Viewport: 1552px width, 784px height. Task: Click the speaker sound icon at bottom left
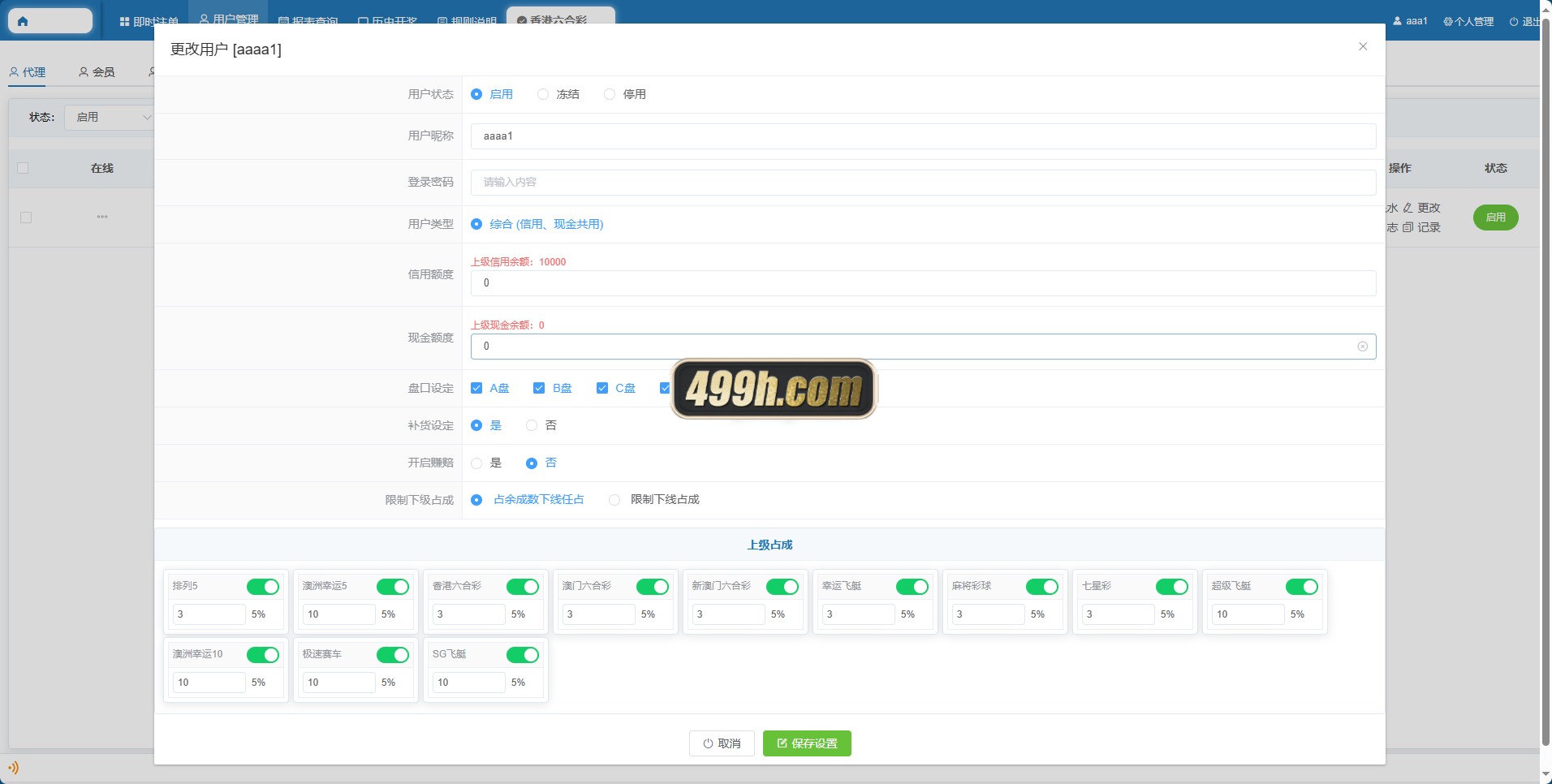[x=13, y=767]
